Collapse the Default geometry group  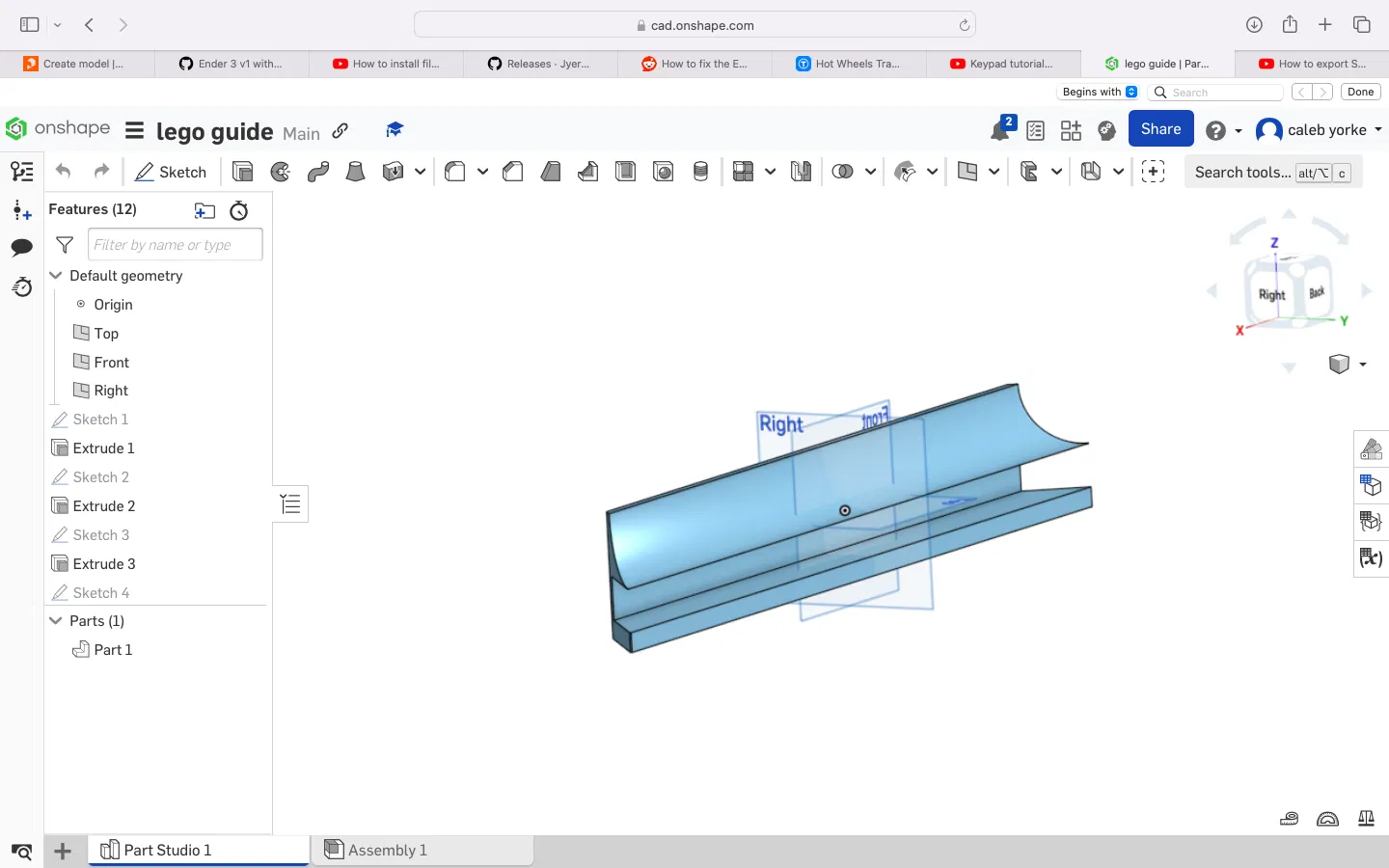56,276
